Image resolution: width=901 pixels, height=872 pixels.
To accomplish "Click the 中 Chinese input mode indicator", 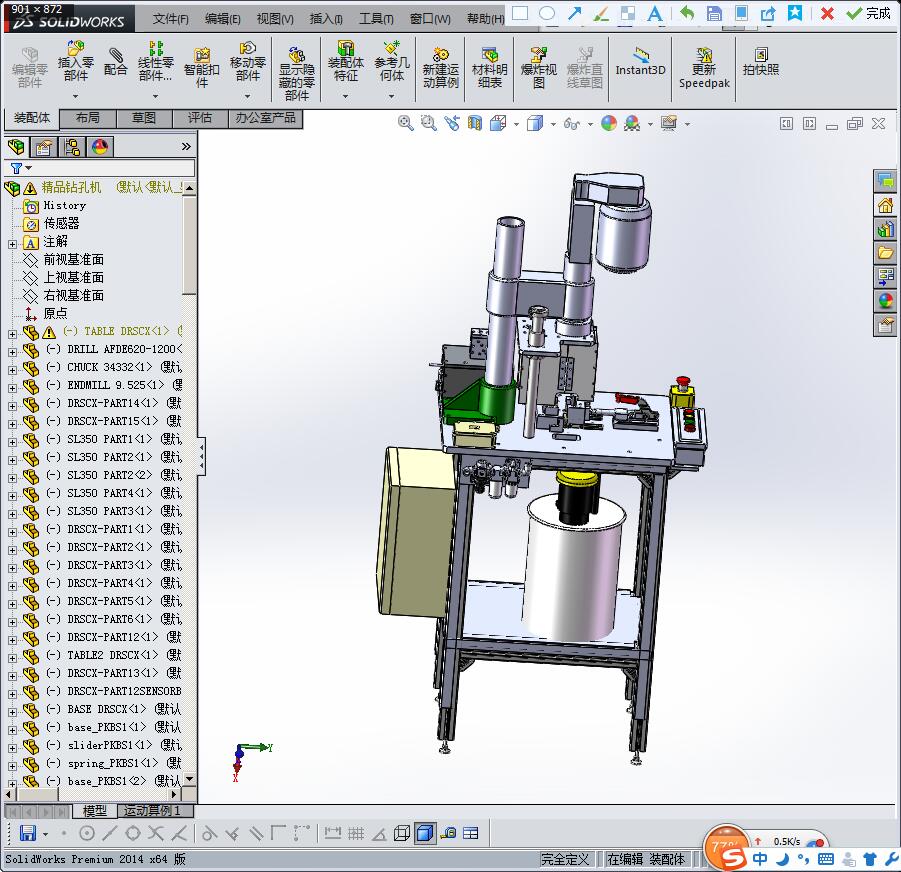I will point(760,859).
